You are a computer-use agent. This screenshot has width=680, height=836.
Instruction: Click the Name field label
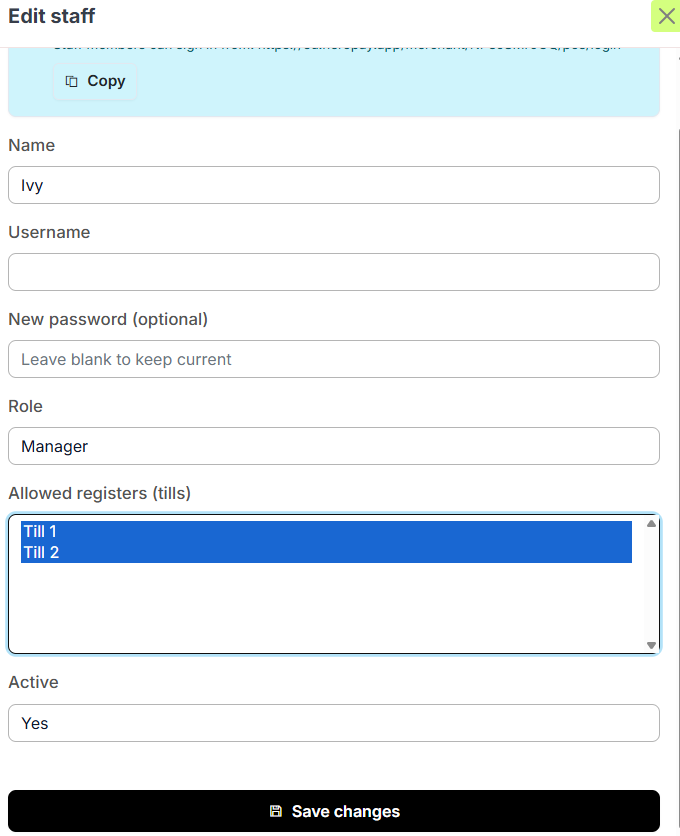click(32, 145)
